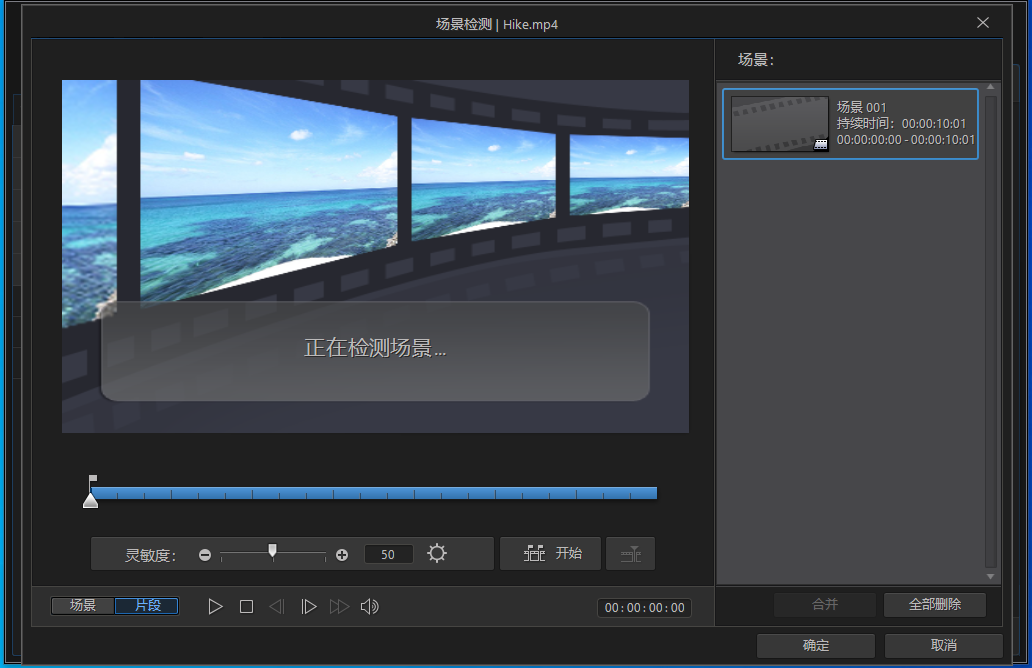Click the sensitivity slider handle

pos(272,551)
